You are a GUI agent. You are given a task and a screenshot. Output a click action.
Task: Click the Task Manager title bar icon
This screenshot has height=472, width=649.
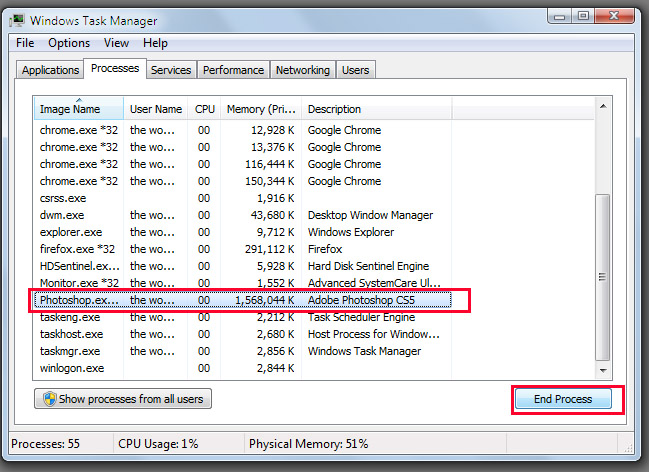(20, 20)
